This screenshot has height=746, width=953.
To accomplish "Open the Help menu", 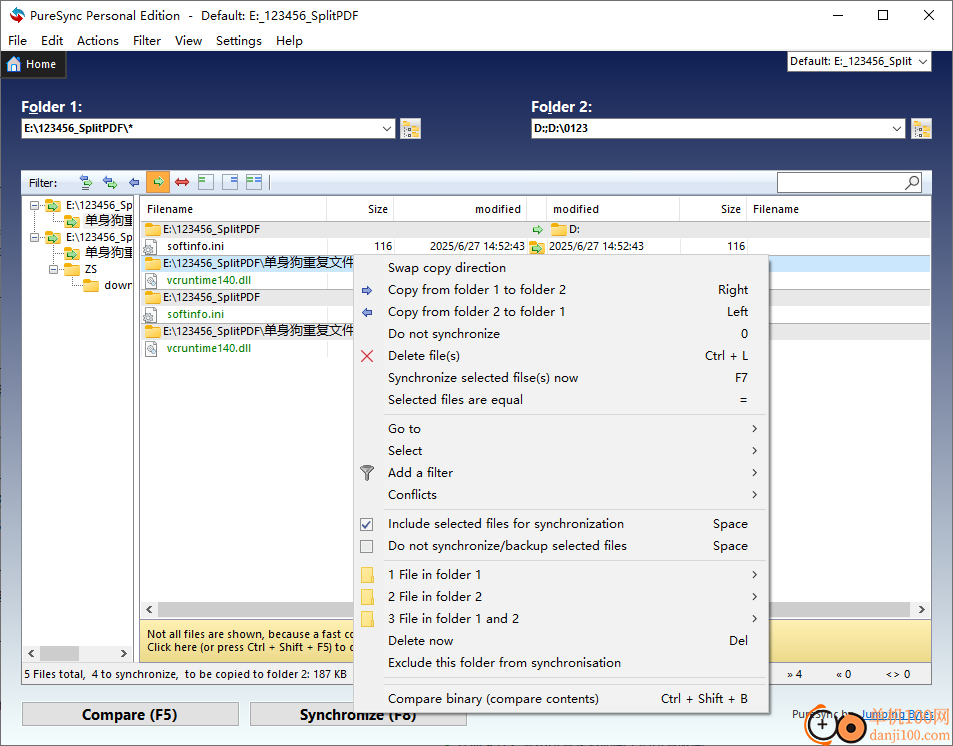I will (x=289, y=41).
